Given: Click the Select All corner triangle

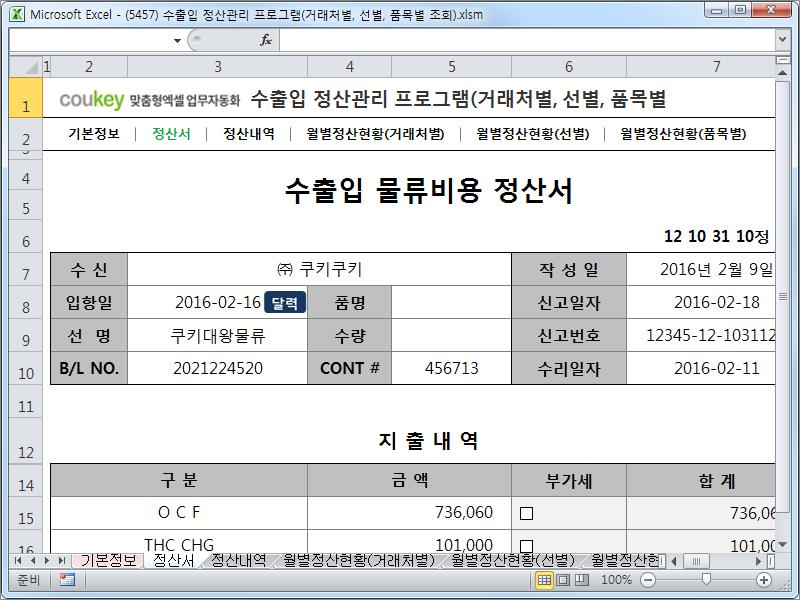Looking at the screenshot, I should pyautogui.click(x=26, y=67).
